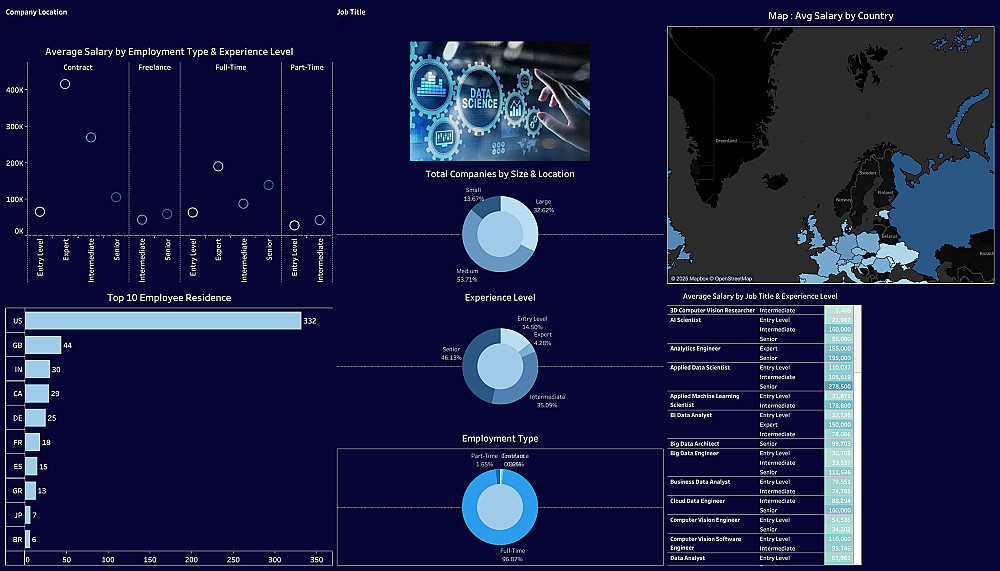Click the IN bar showing 30

pyautogui.click(x=38, y=369)
